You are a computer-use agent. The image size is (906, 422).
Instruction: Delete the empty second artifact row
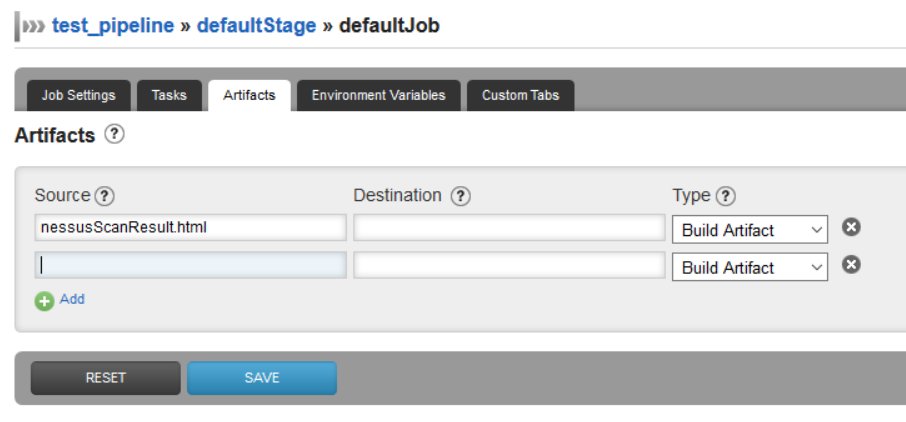[851, 265]
